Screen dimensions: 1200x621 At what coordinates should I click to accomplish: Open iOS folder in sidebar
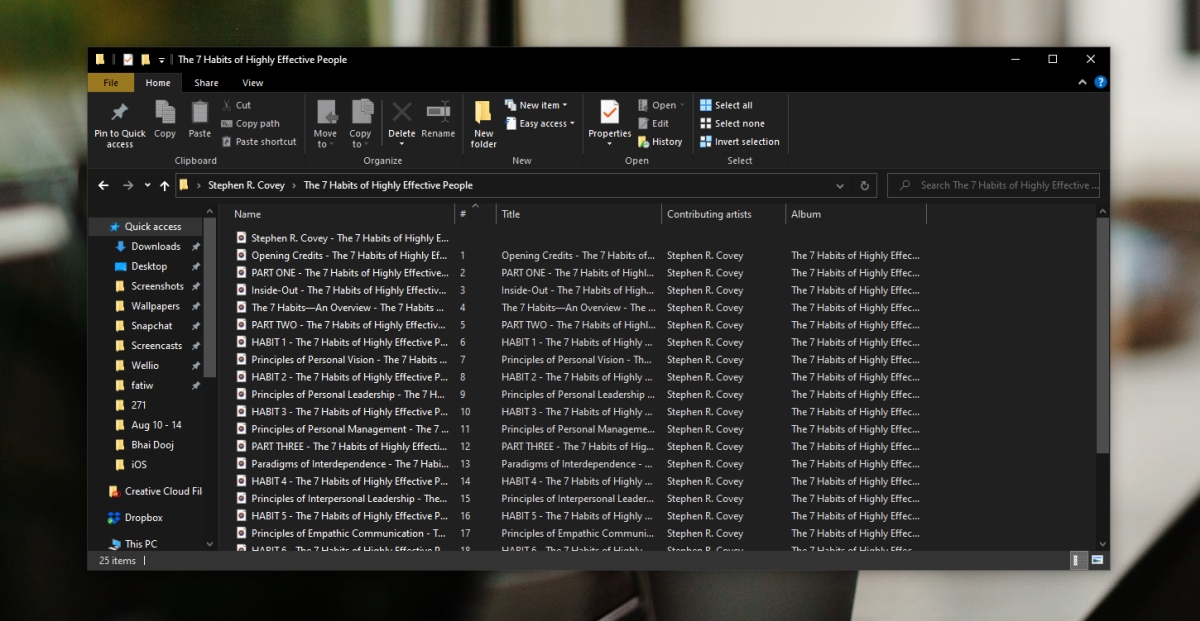click(x=139, y=465)
